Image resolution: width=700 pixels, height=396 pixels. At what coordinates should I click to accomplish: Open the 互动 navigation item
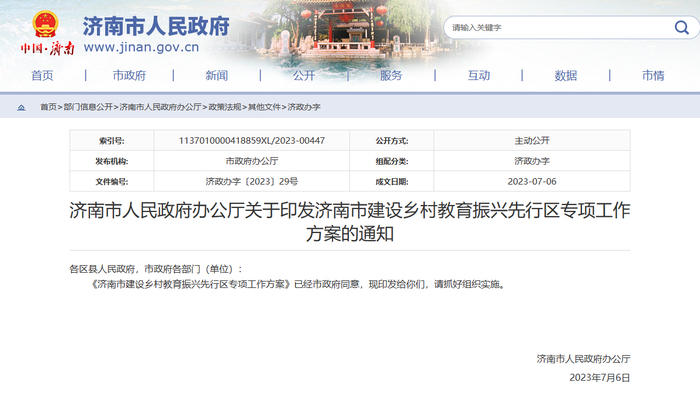479,75
